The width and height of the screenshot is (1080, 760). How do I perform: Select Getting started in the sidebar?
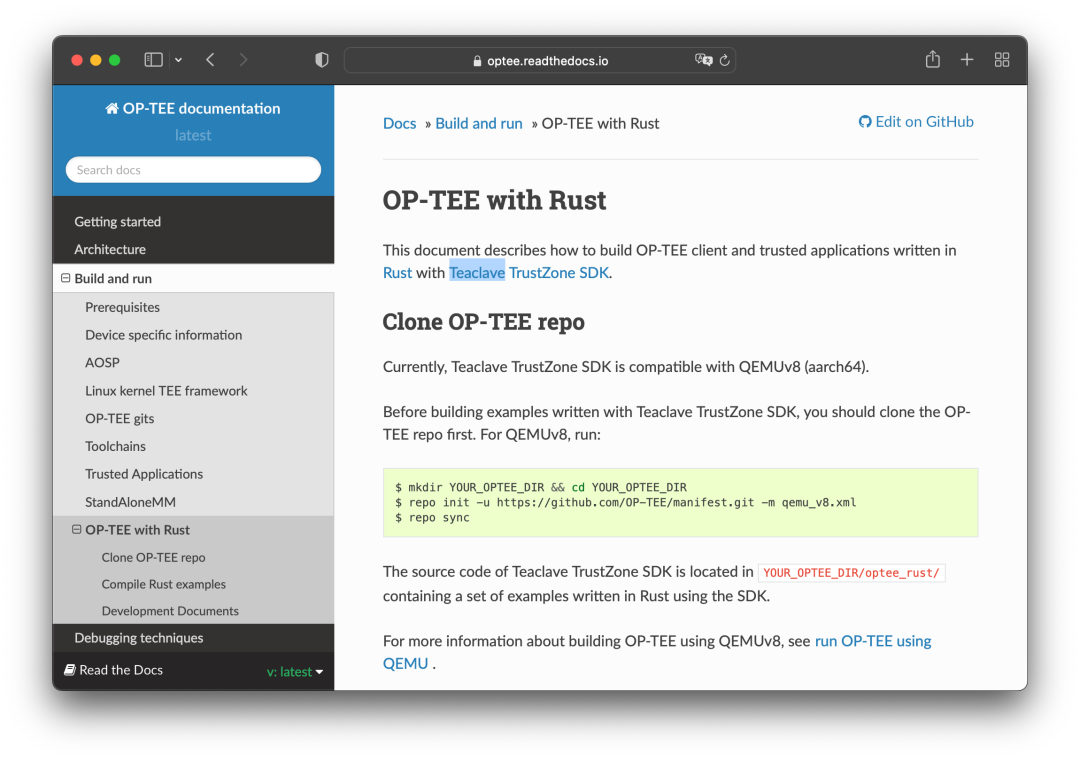pos(117,222)
